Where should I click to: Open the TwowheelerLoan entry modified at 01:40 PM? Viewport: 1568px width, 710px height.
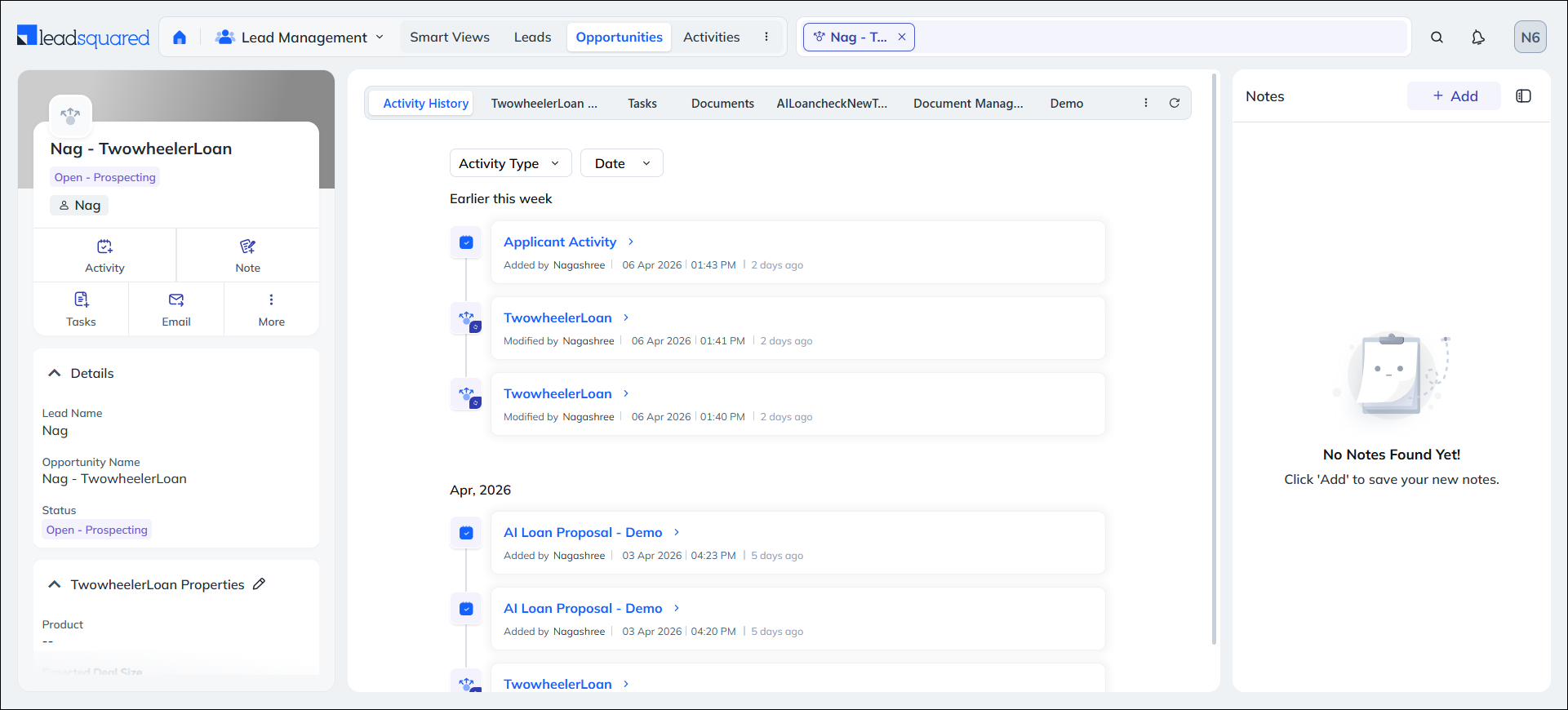tap(557, 394)
